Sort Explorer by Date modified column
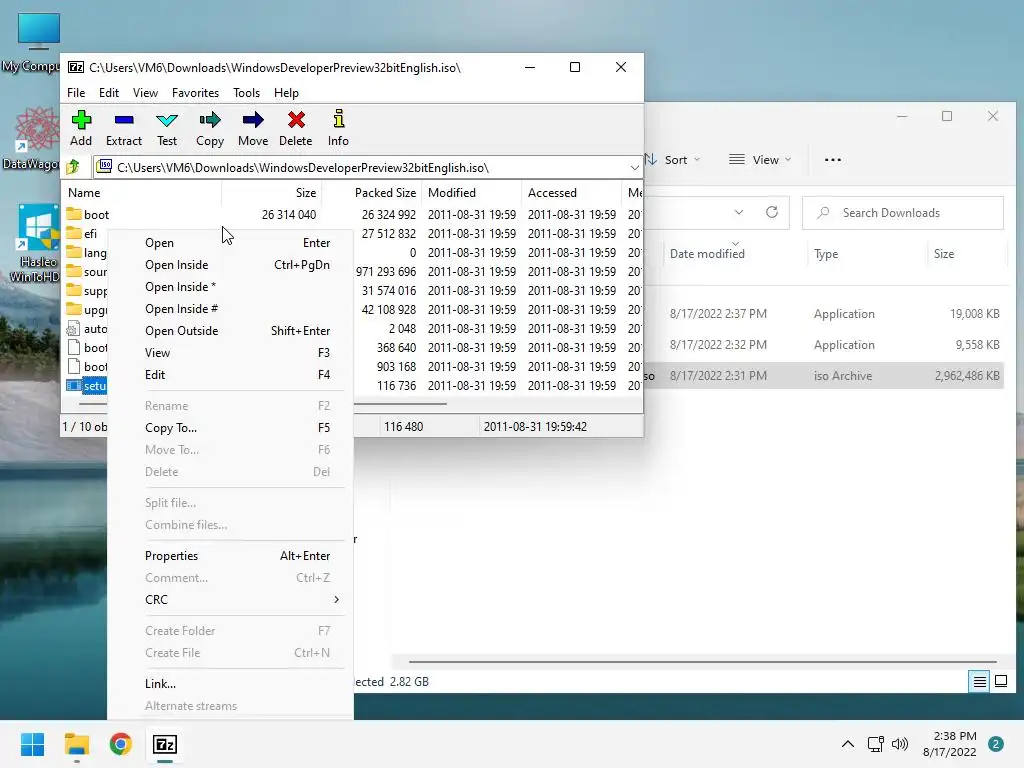The image size is (1024, 768). tap(707, 254)
